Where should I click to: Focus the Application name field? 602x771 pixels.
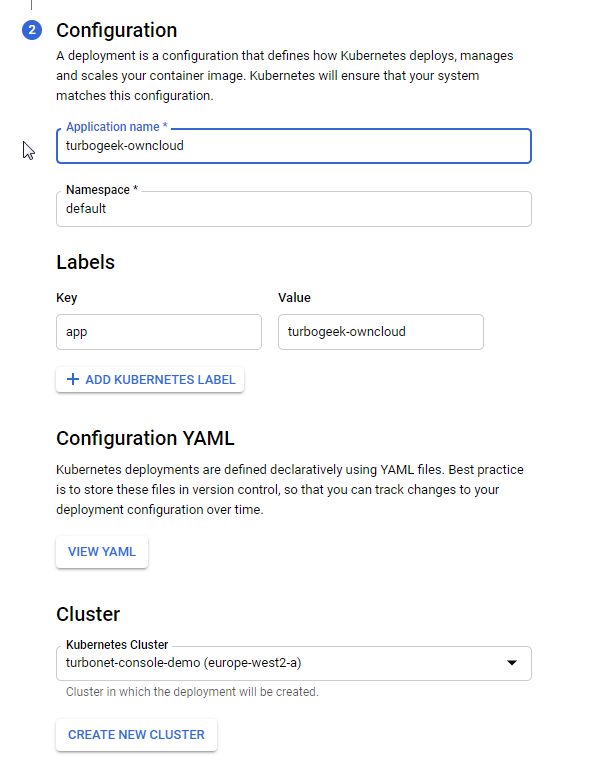point(294,146)
